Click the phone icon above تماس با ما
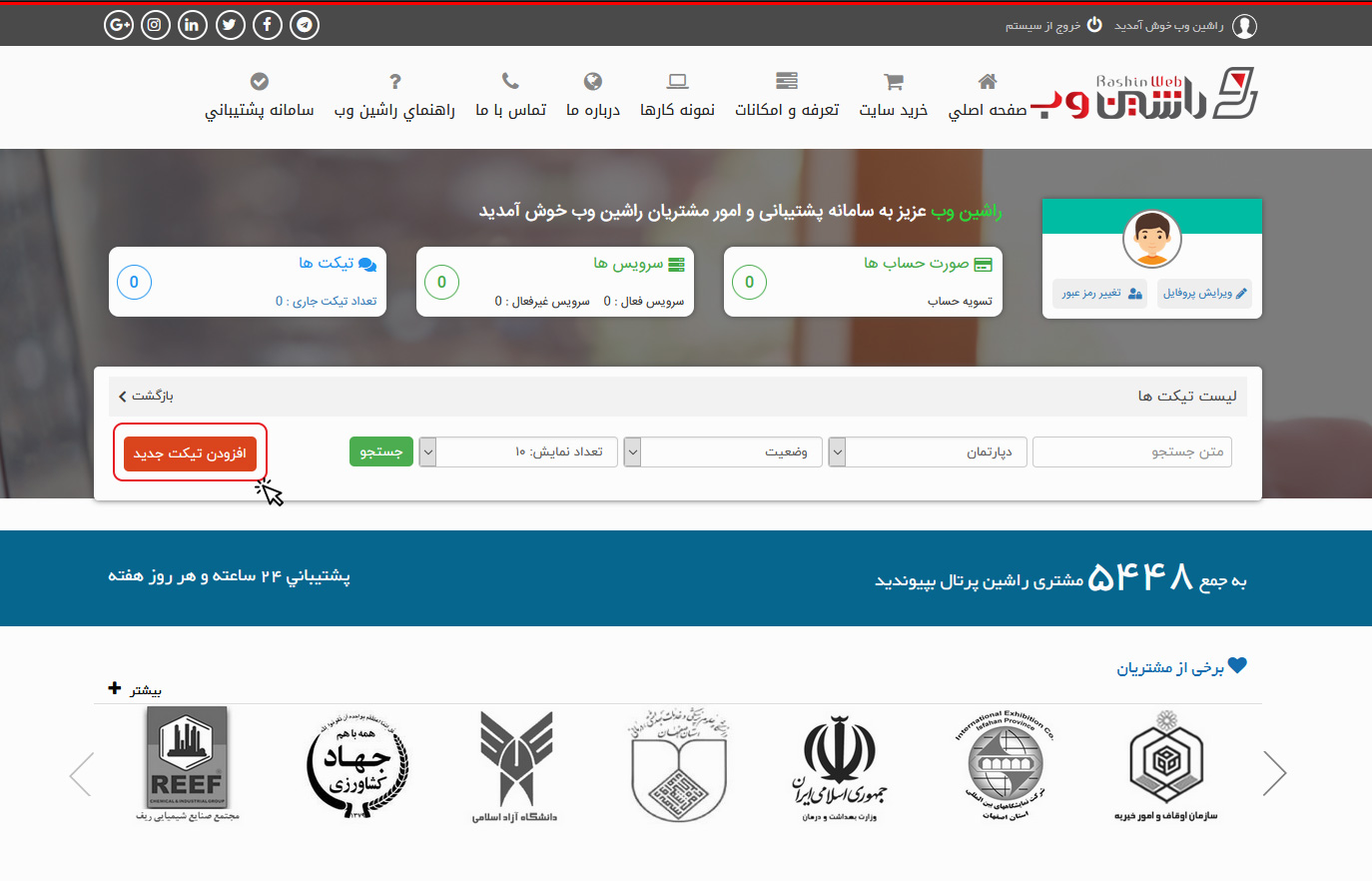 pyautogui.click(x=510, y=81)
